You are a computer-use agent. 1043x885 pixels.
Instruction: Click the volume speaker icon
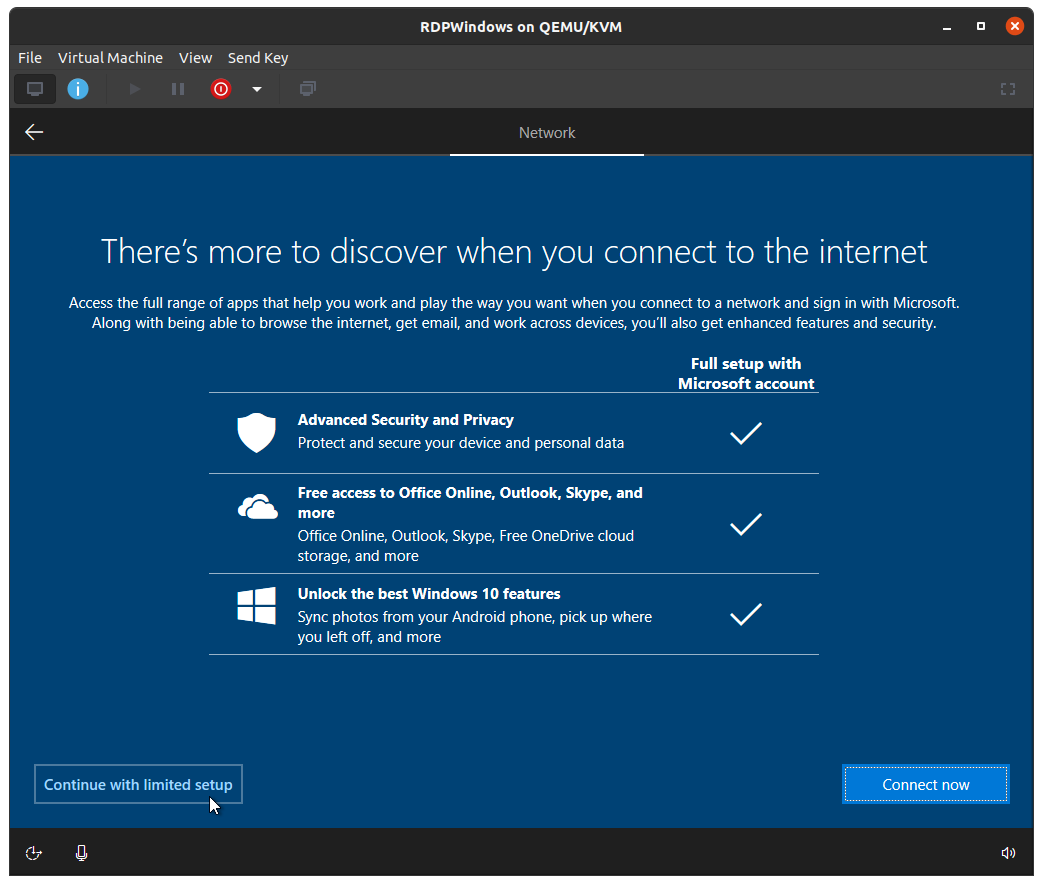coord(1008,853)
